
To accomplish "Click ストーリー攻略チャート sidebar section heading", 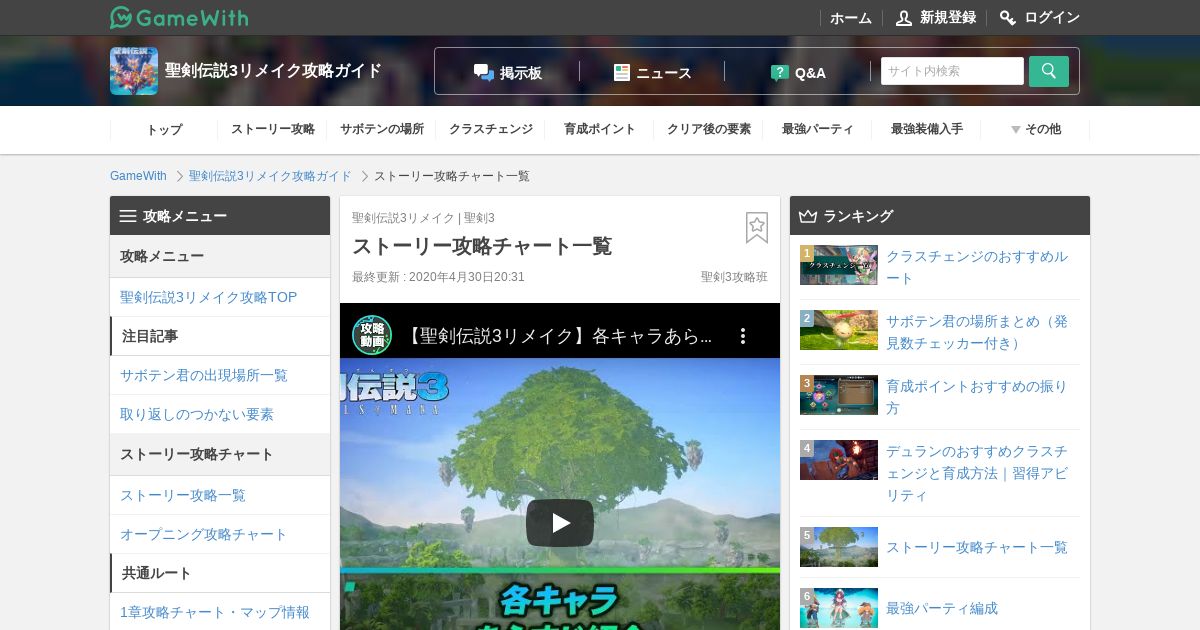I will point(196,454).
